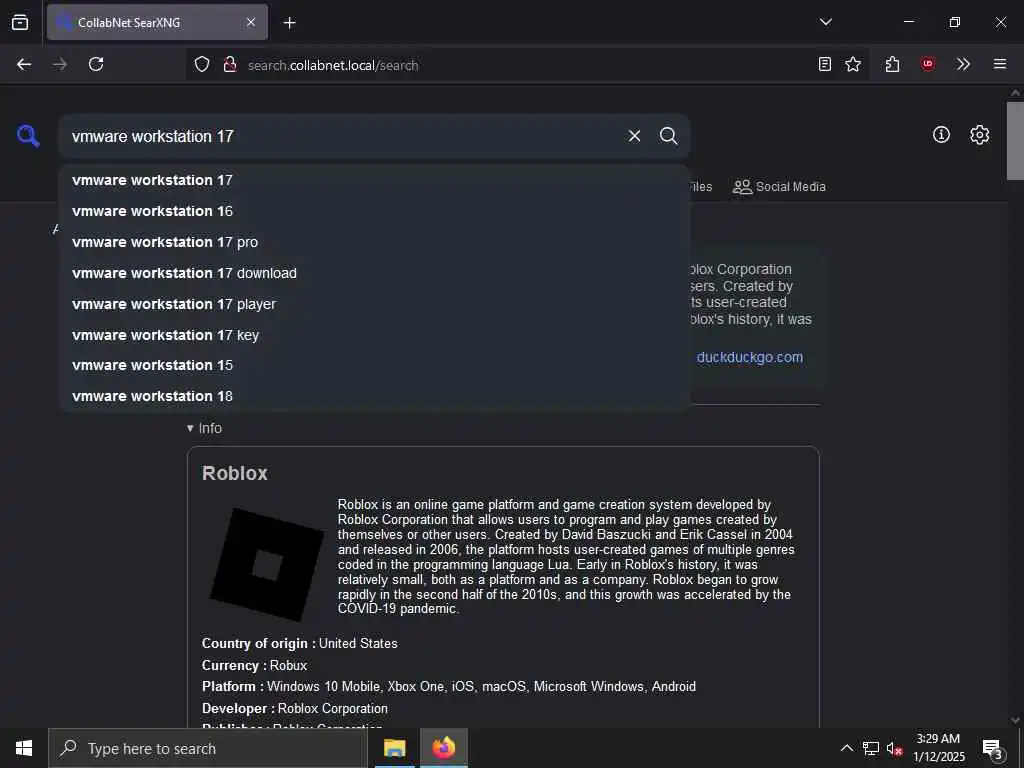The width and height of the screenshot is (1024, 768).
Task: Click the Windows taskbar search box
Action: tap(208, 748)
